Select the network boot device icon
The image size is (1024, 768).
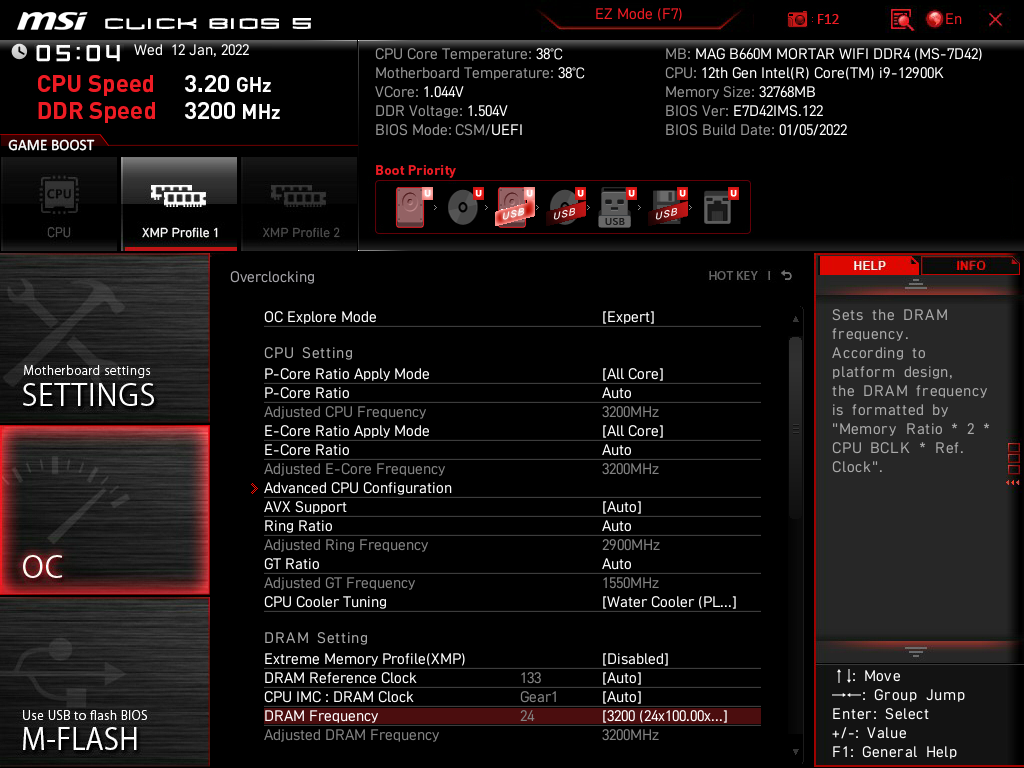(x=720, y=207)
